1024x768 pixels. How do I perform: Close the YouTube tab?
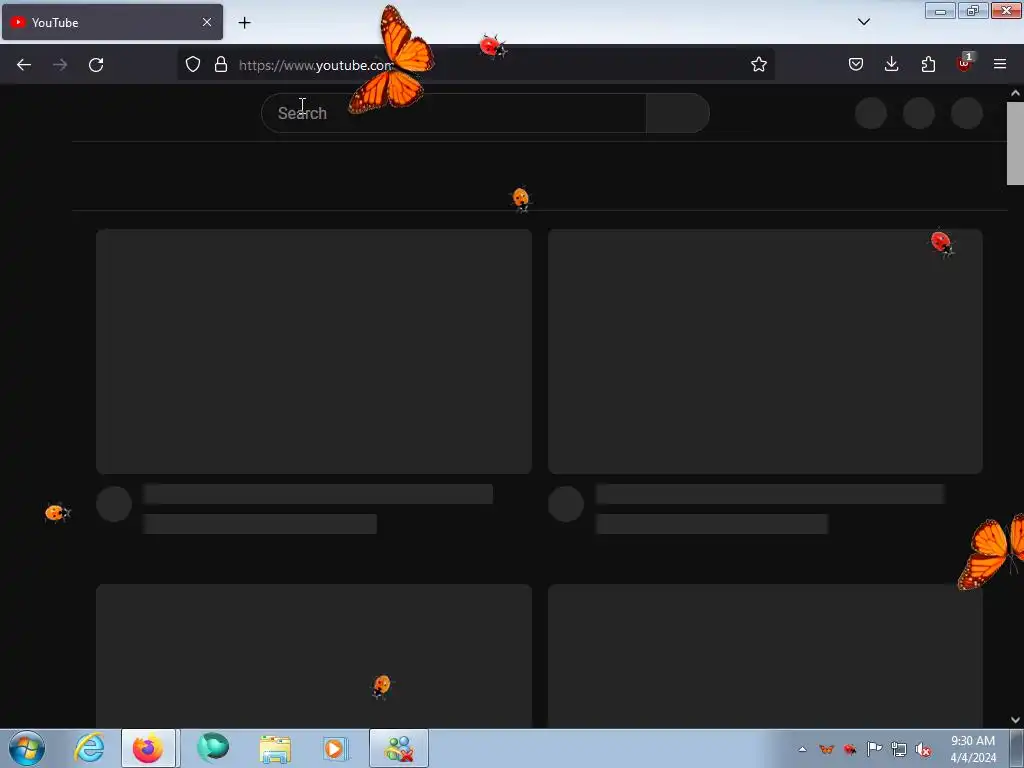click(206, 22)
